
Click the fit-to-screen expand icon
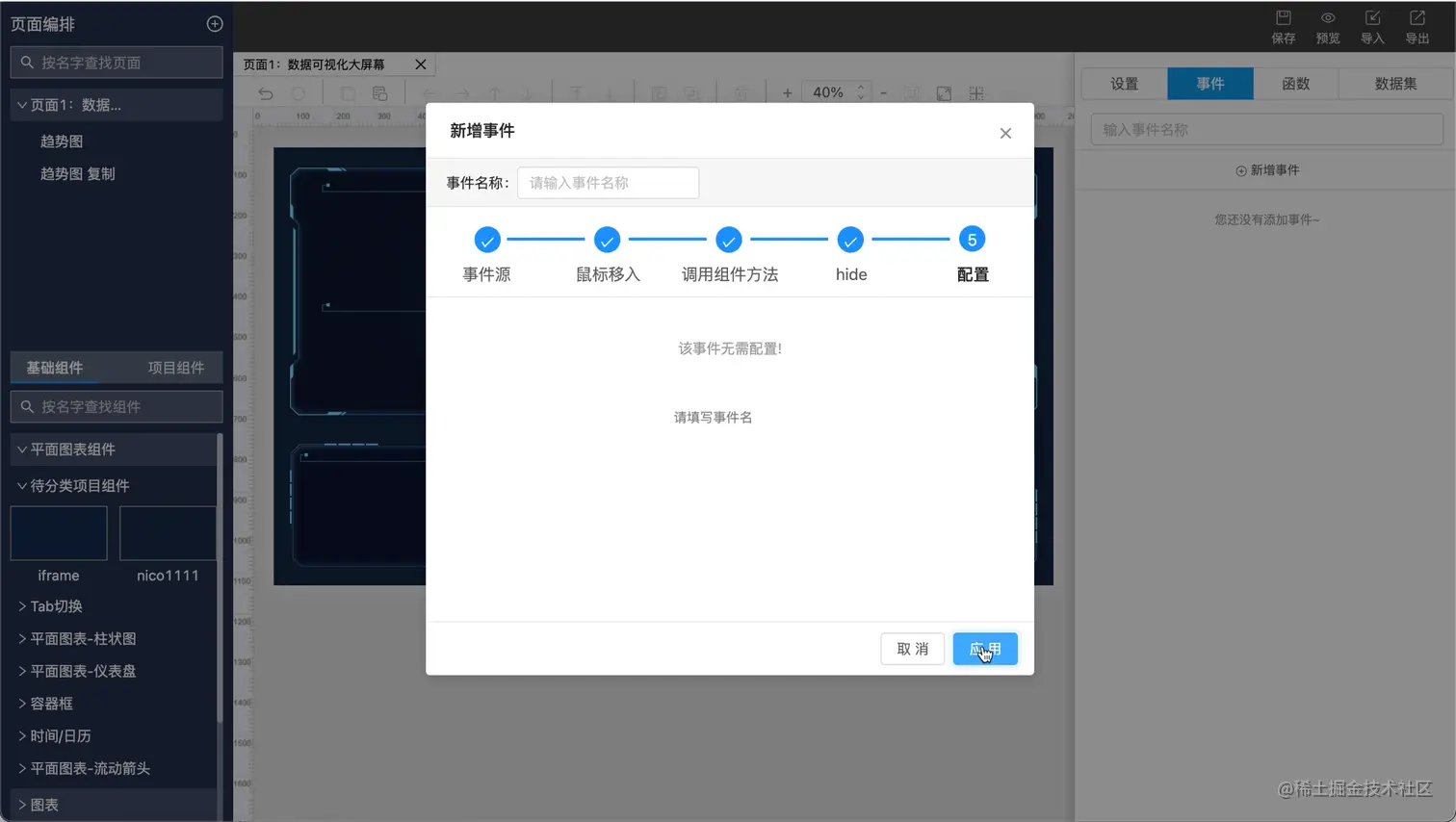pyautogui.click(x=944, y=93)
